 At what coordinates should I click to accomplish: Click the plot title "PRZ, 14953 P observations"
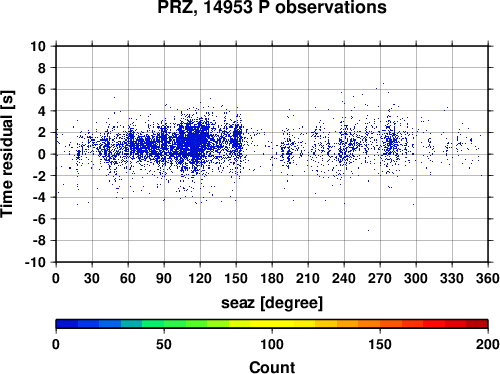tap(272, 7)
